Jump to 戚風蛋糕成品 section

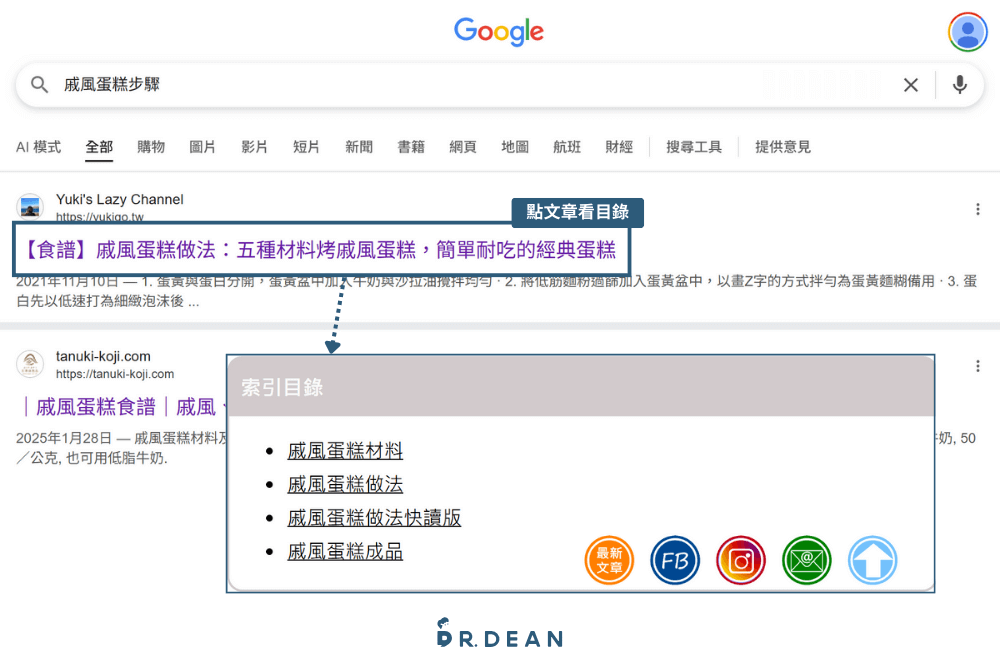(x=345, y=552)
